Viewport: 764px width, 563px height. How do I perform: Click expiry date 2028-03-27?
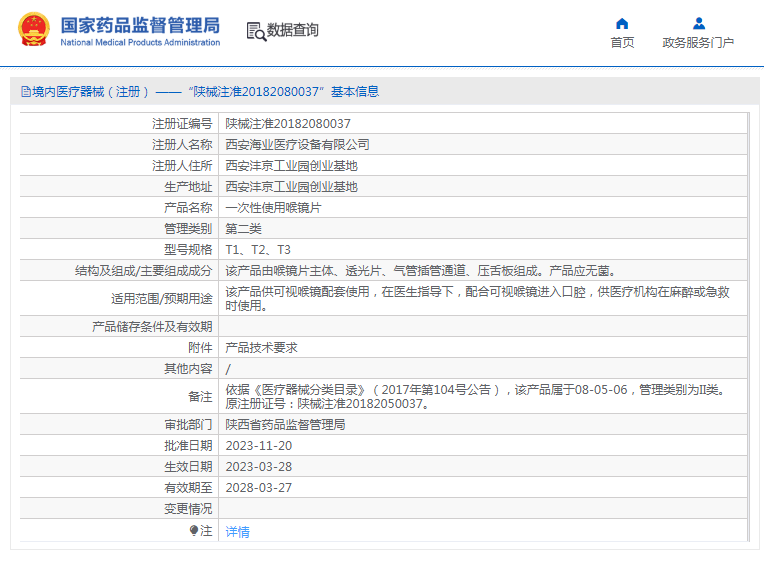(x=259, y=487)
